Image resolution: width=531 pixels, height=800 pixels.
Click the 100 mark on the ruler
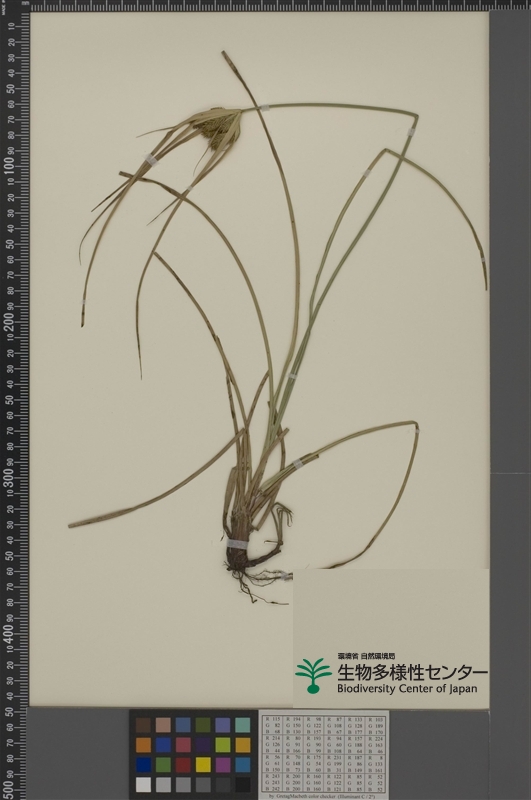[9, 165]
